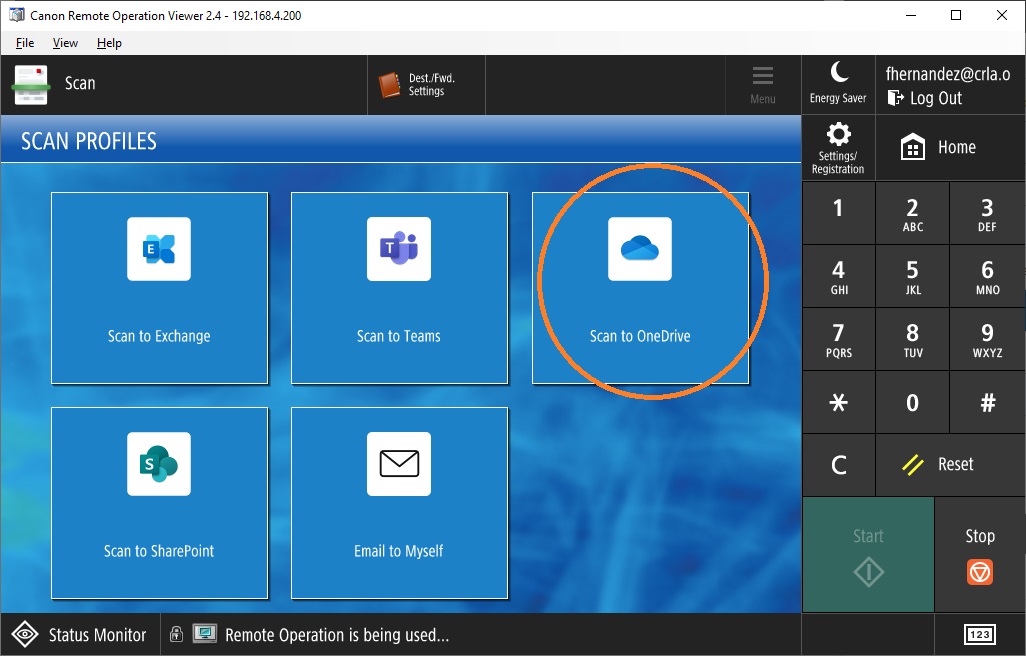Open Dest./Fwd. Settings address book
Image resolution: width=1026 pixels, height=656 pixels.
[x=426, y=85]
